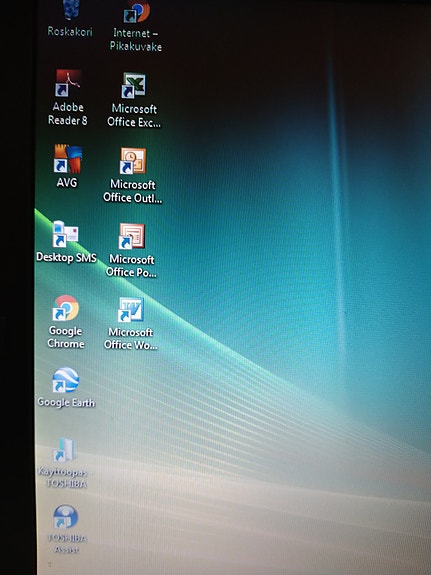431x575 pixels.
Task: Select the 'AVG' label text
Action: click(x=67, y=182)
